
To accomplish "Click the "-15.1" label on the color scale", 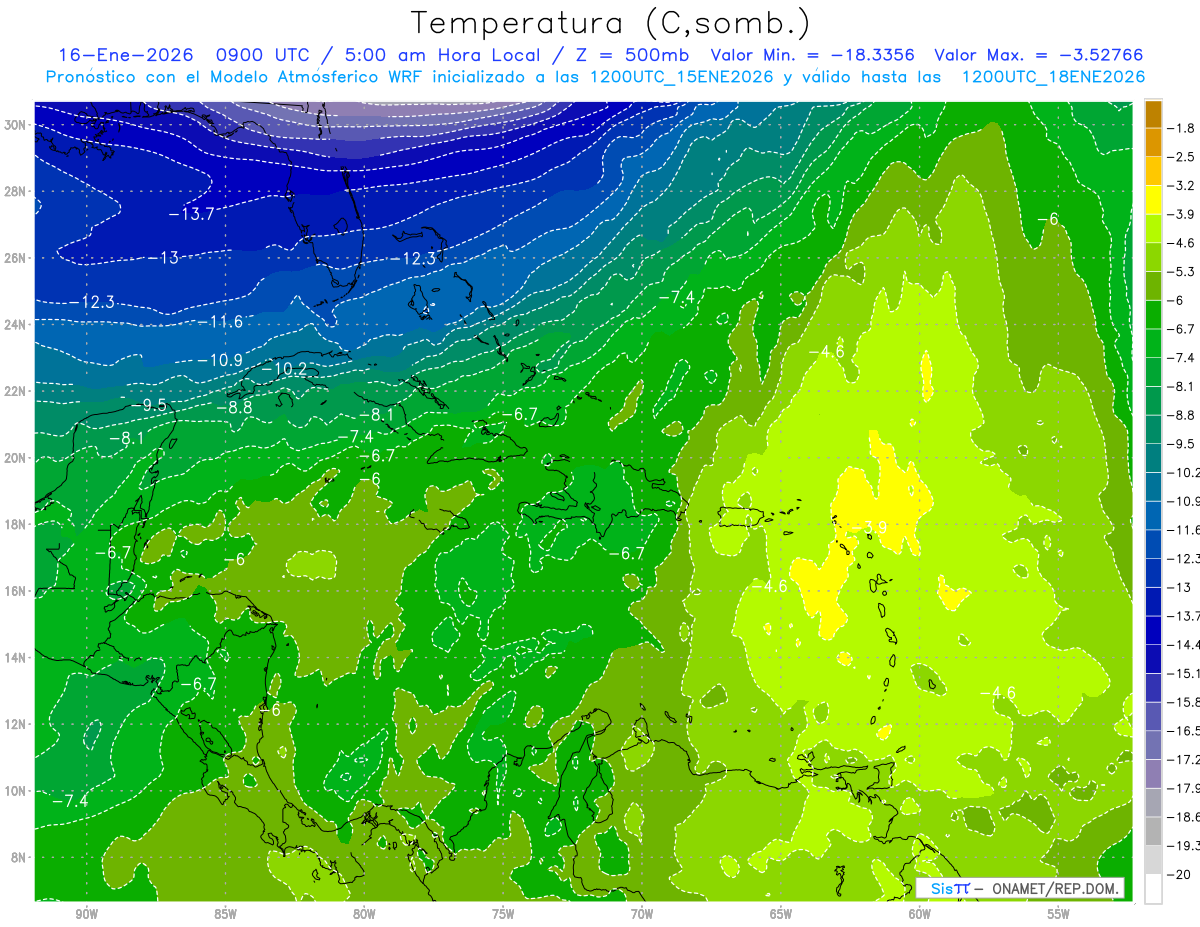I will [1185, 673].
